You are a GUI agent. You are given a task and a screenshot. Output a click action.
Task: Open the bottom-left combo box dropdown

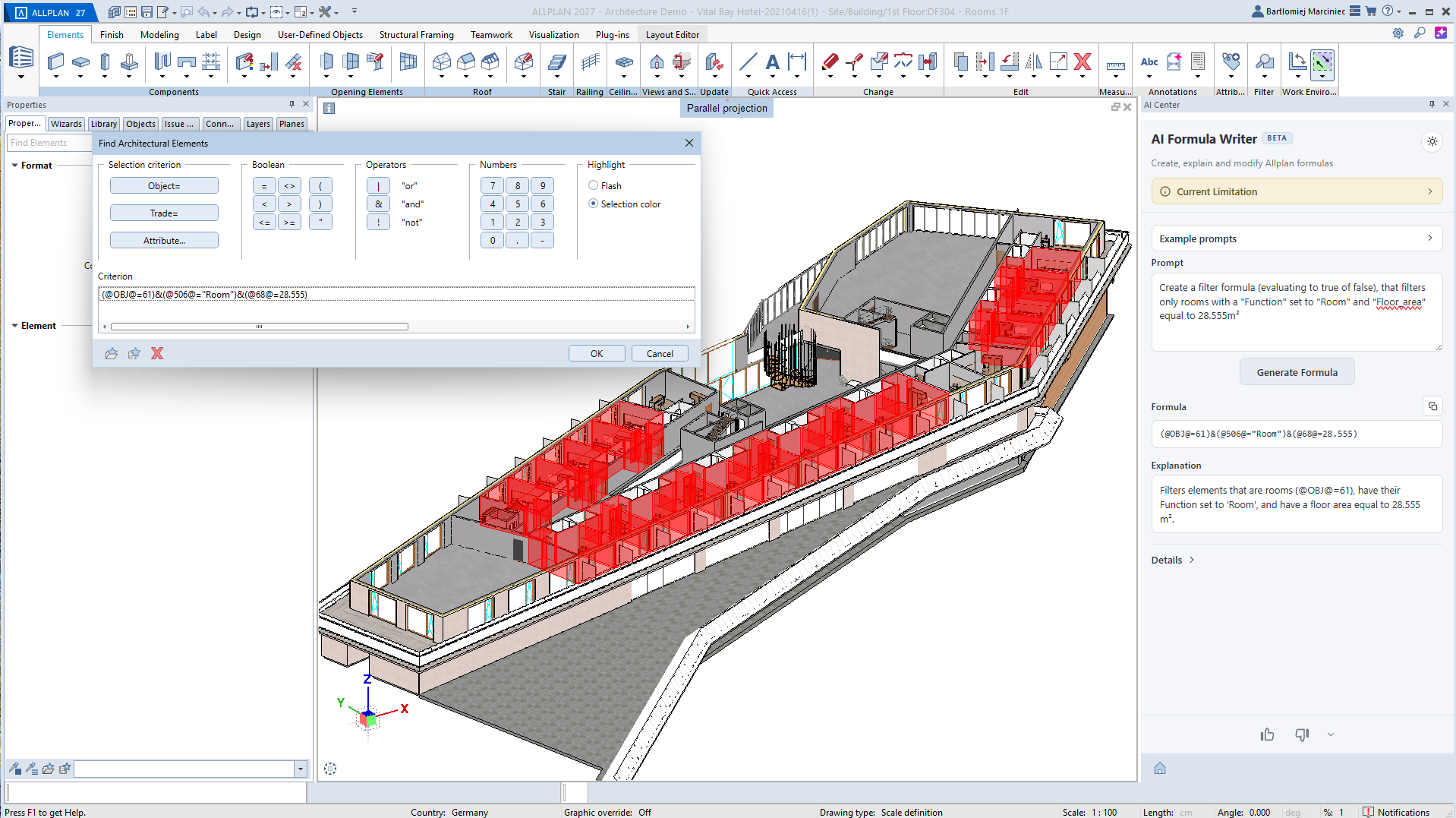point(300,769)
